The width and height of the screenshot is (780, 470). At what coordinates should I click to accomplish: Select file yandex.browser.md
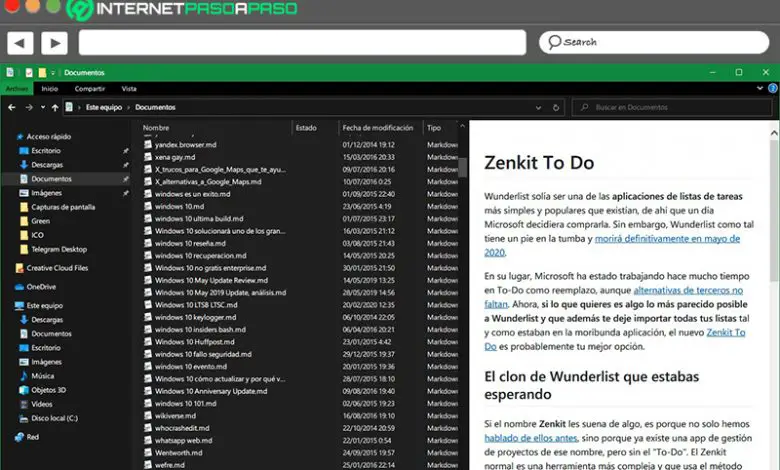click(x=186, y=145)
